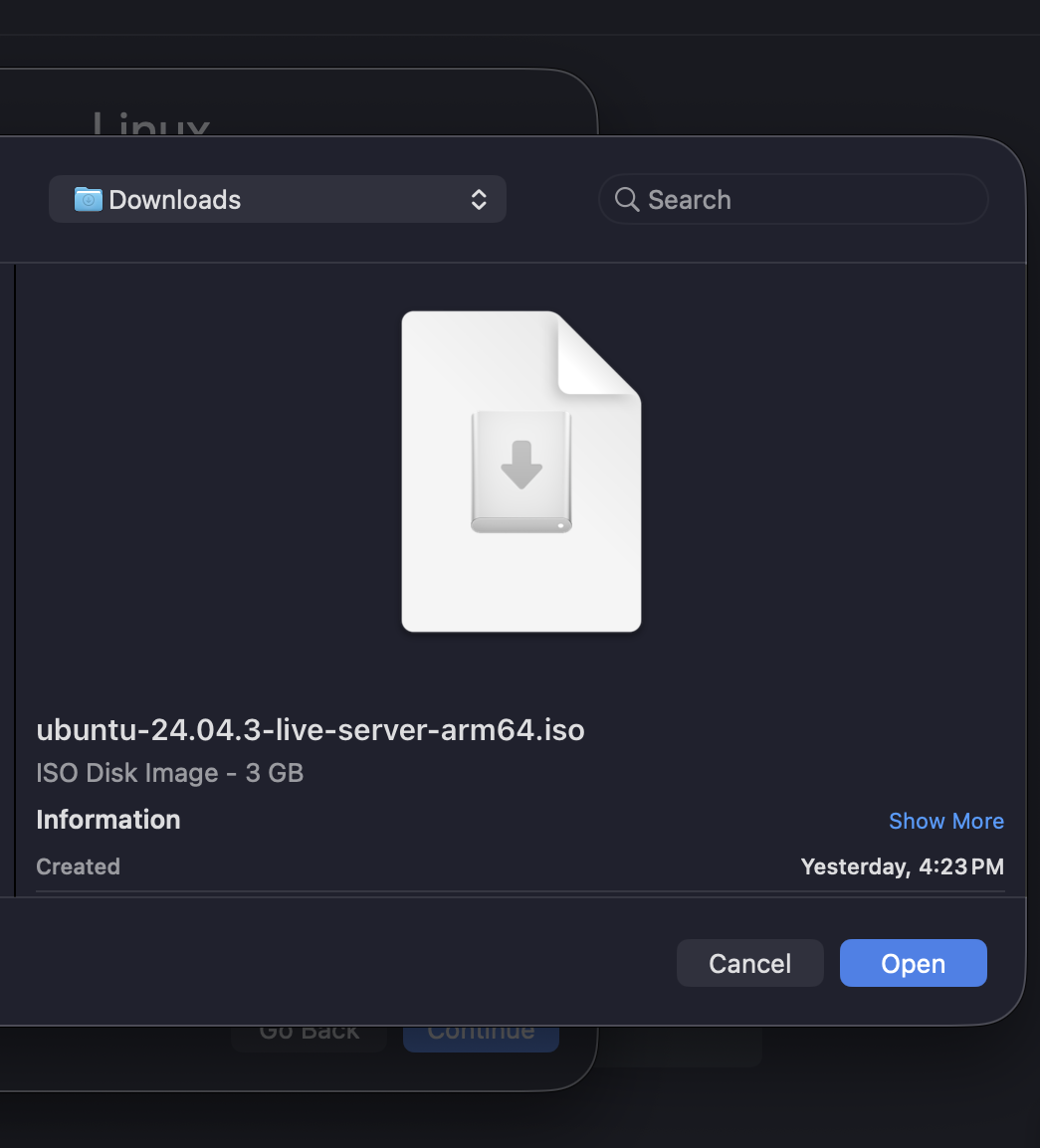Click the Created row label
Image resolution: width=1040 pixels, height=1148 pixels.
pyautogui.click(x=78, y=866)
